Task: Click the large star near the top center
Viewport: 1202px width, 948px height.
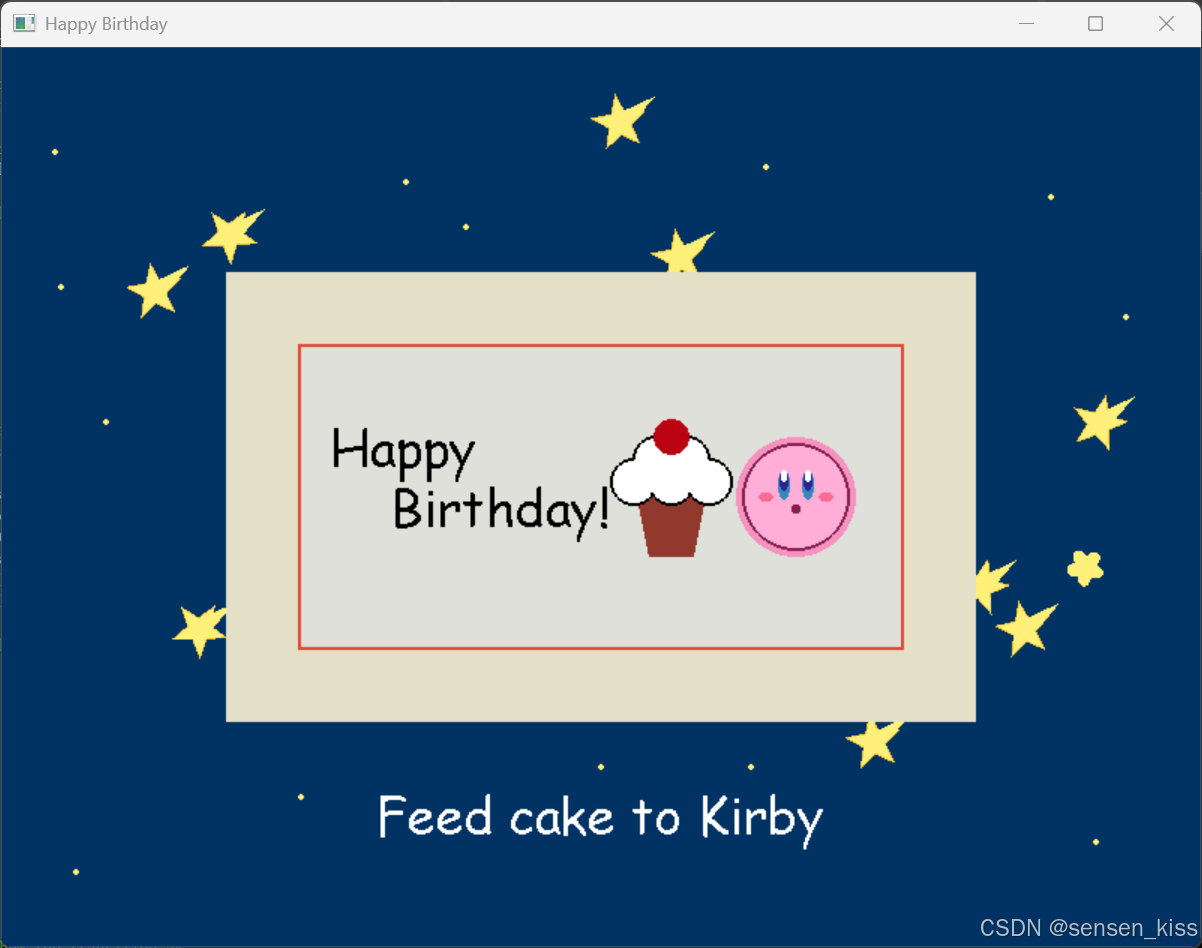Action: [622, 120]
